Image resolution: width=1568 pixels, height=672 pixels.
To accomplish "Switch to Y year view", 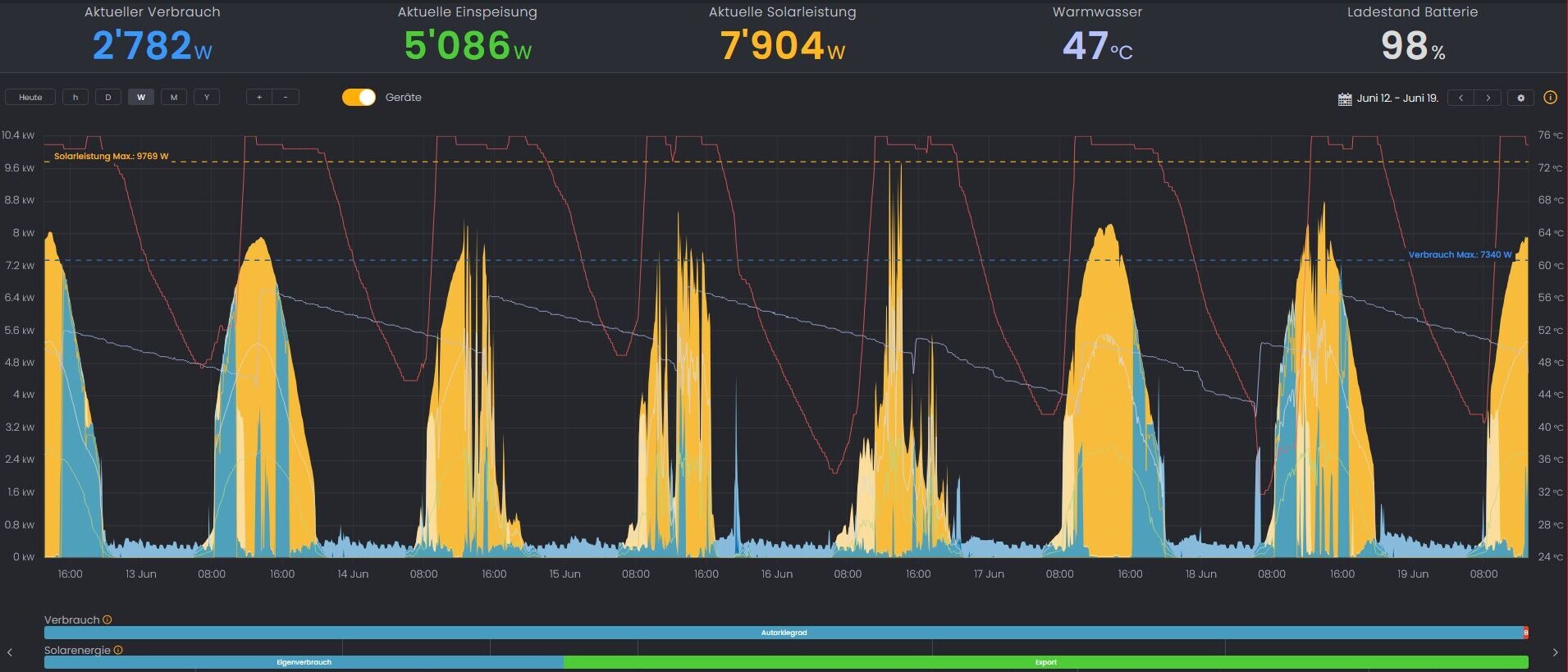I will click(207, 97).
